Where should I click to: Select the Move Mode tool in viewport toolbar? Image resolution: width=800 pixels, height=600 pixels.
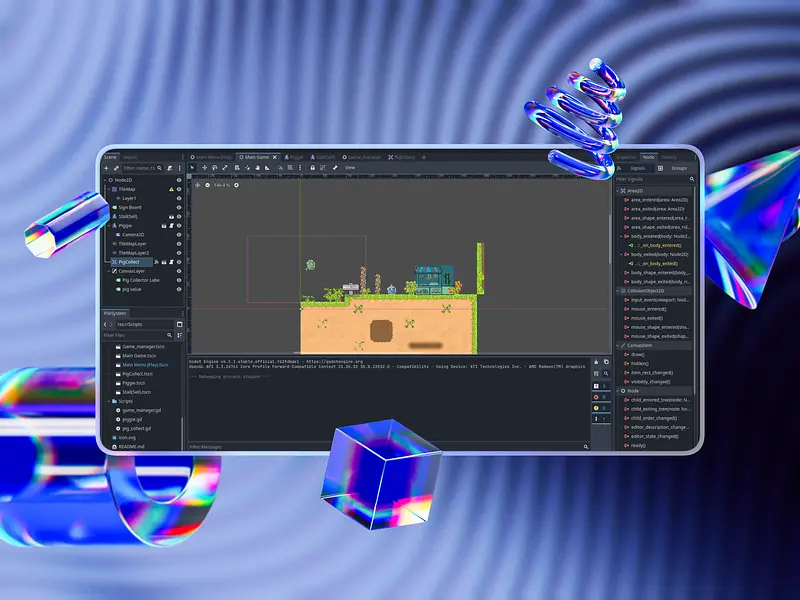pos(204,168)
